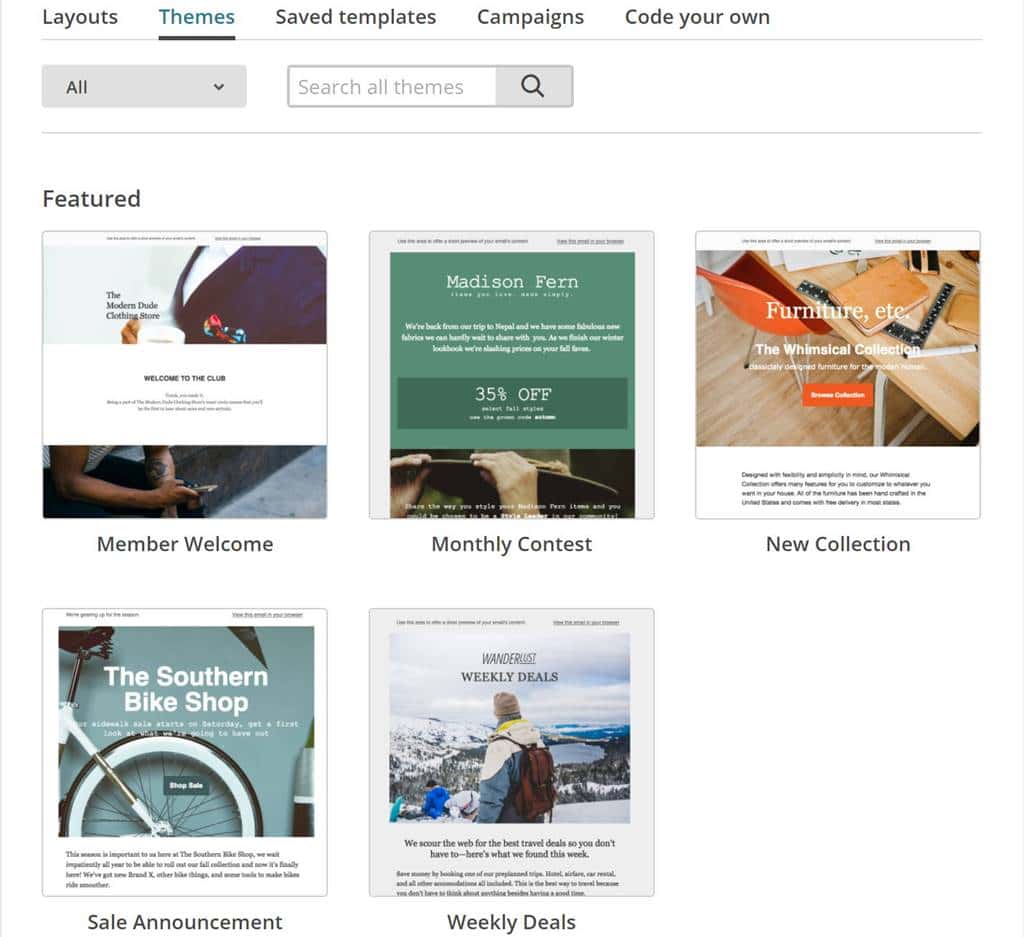Choose the Monthly Contest theme thumbnail
This screenshot has width=1024, height=937.
tap(511, 375)
